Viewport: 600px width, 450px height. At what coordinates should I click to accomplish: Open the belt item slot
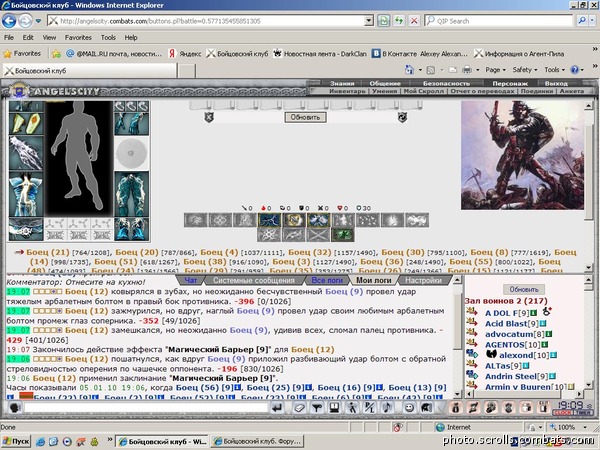(26, 229)
